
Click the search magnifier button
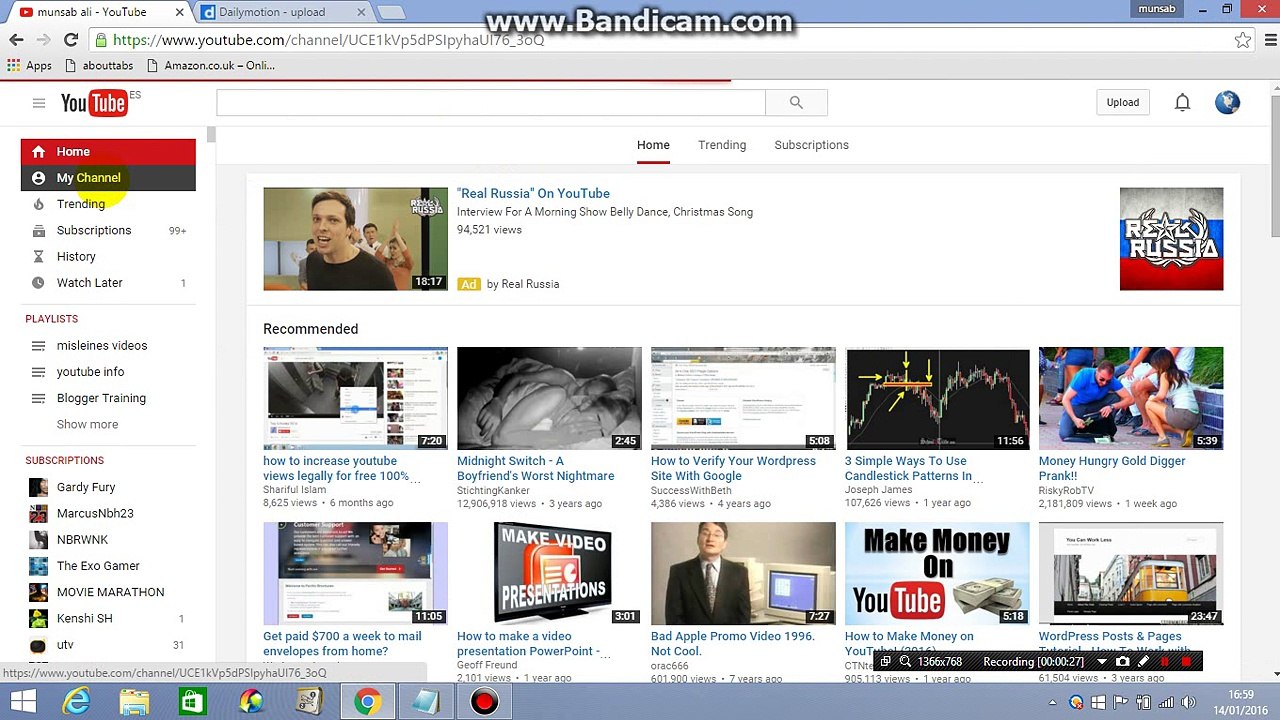tap(796, 102)
